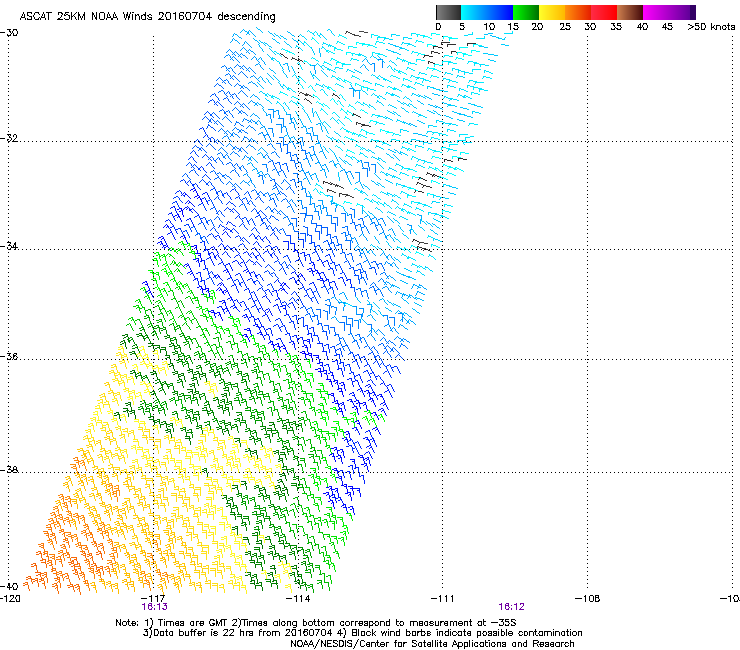Click the NOAA/NESDIS Center credit line

tap(432, 643)
